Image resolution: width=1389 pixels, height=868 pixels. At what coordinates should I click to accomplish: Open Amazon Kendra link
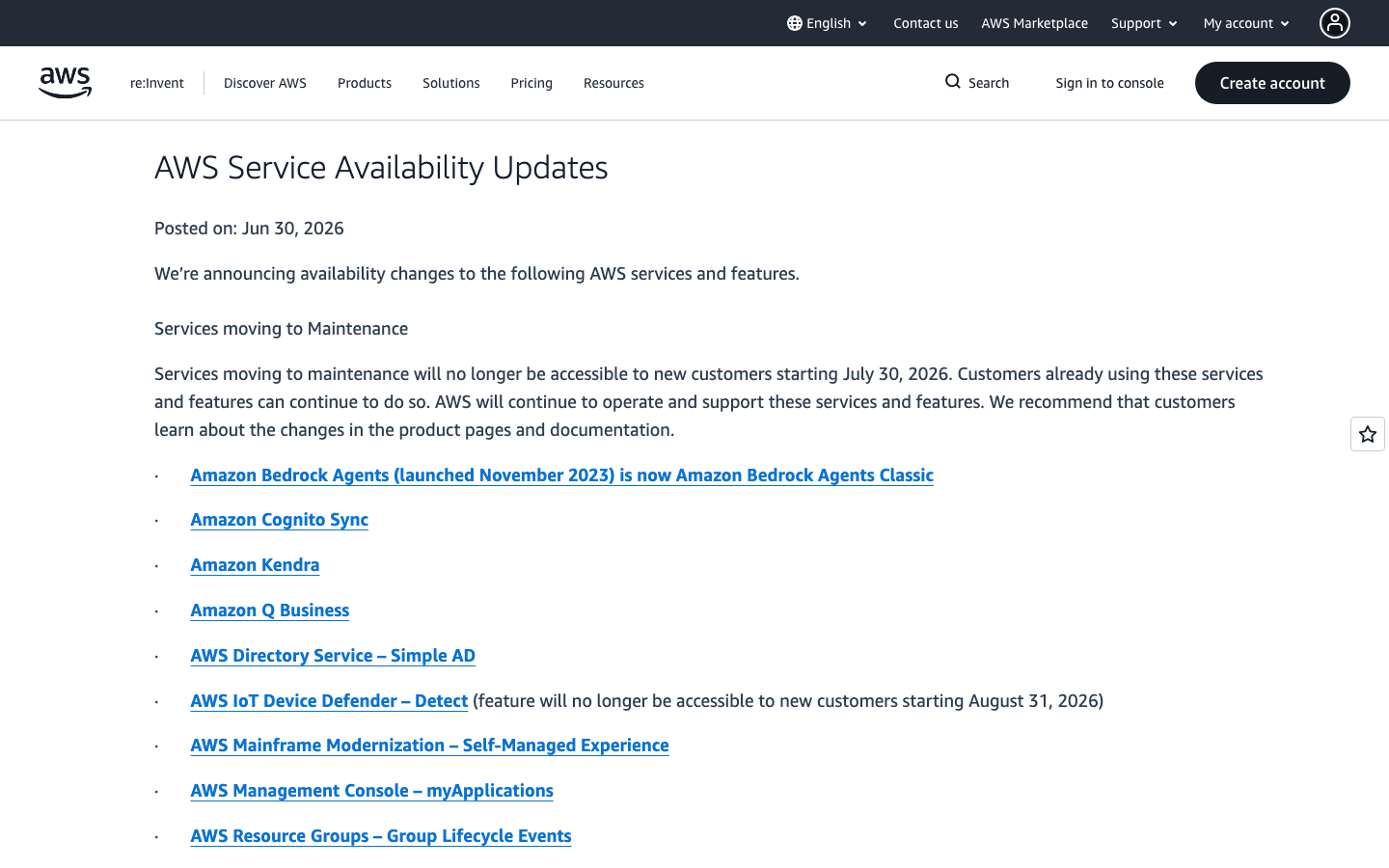pyautogui.click(x=255, y=565)
